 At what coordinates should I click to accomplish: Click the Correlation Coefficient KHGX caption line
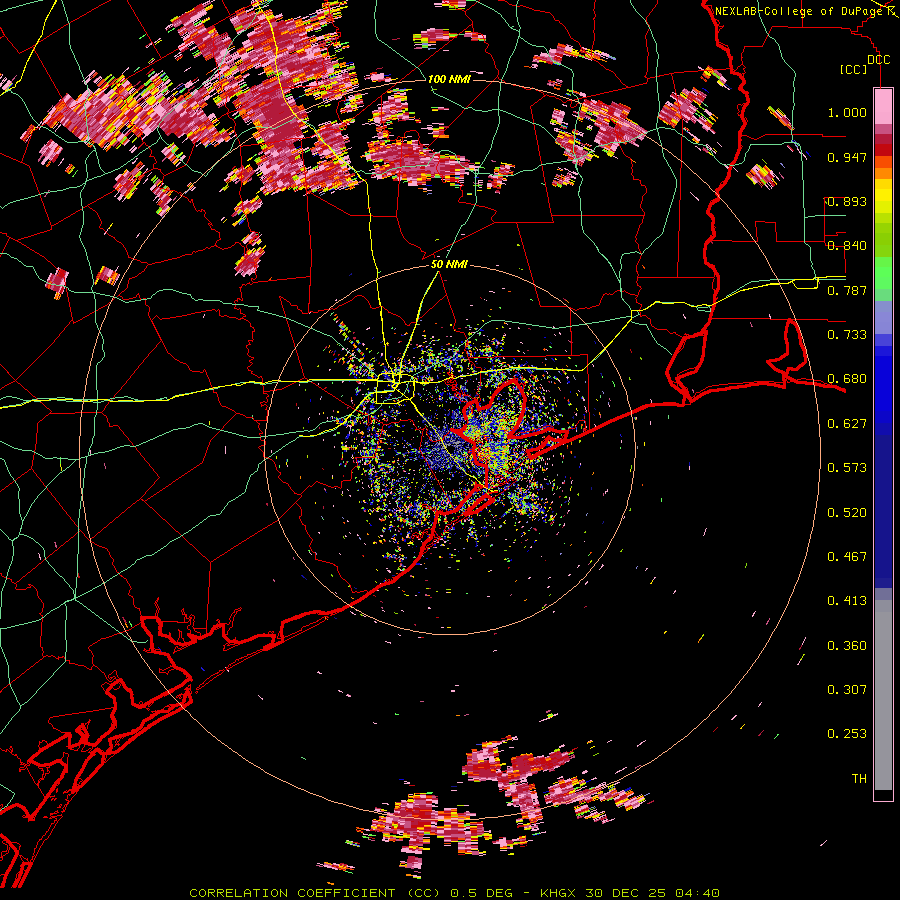click(x=454, y=893)
